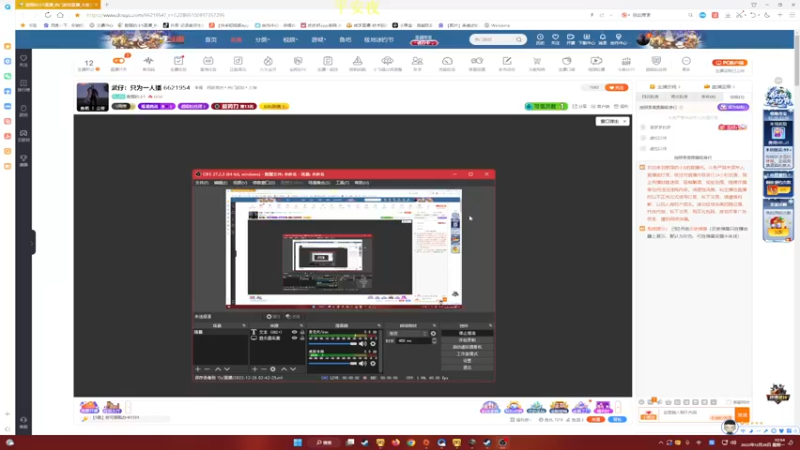Open the 帮助(H) menu in OBS
The image size is (800, 450).
click(361, 183)
